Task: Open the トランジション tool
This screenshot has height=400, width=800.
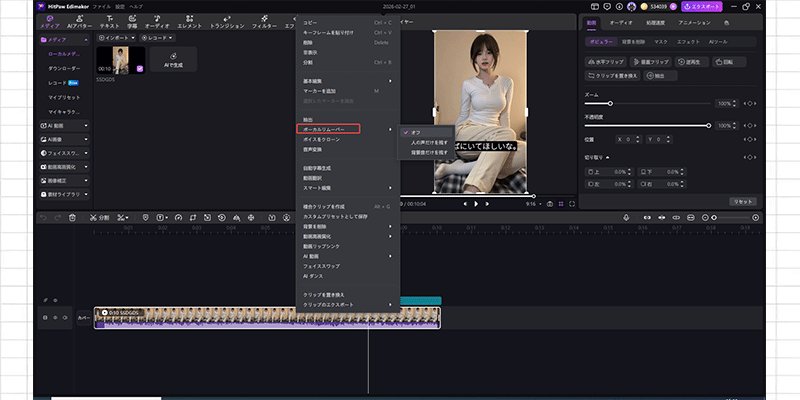Action: [x=227, y=21]
